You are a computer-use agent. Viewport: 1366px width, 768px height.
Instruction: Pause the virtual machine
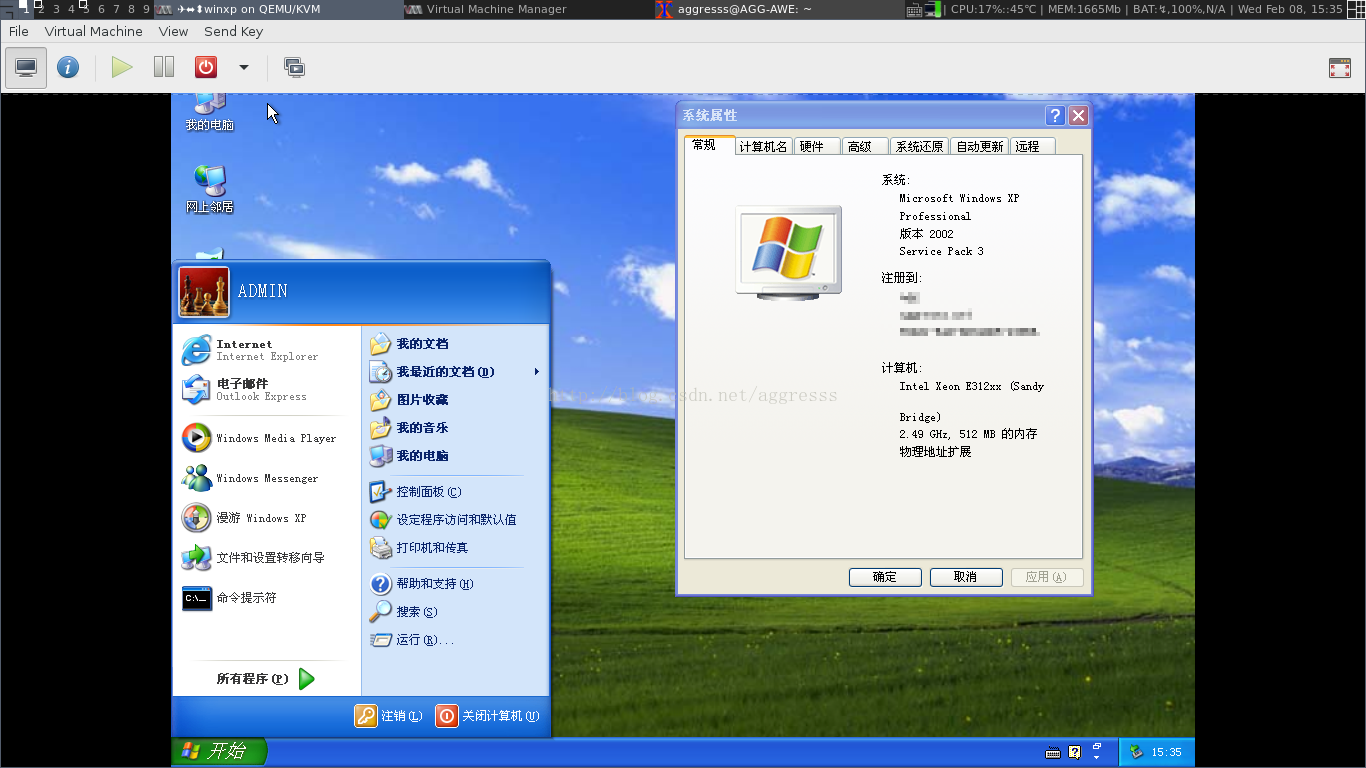click(164, 68)
